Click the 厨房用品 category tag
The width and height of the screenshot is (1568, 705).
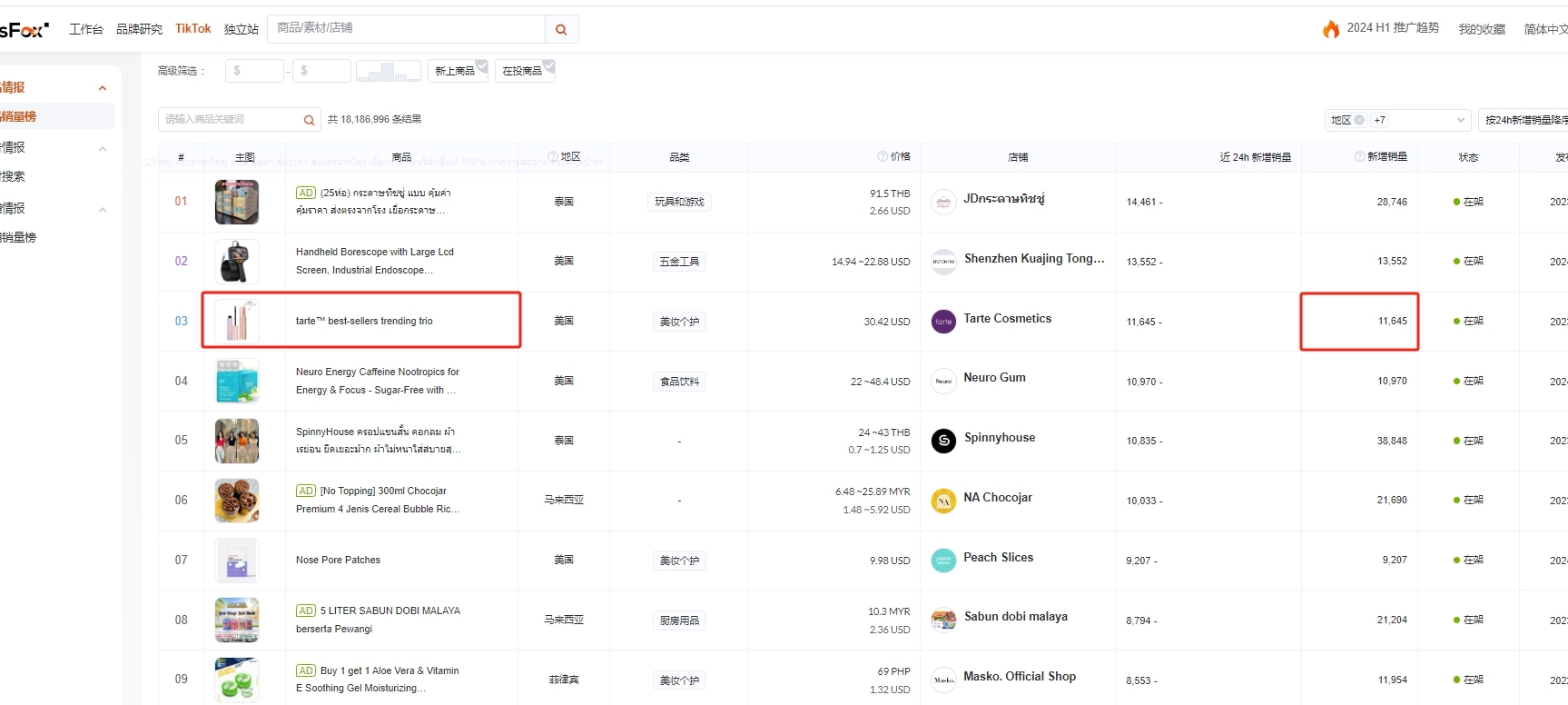point(679,621)
